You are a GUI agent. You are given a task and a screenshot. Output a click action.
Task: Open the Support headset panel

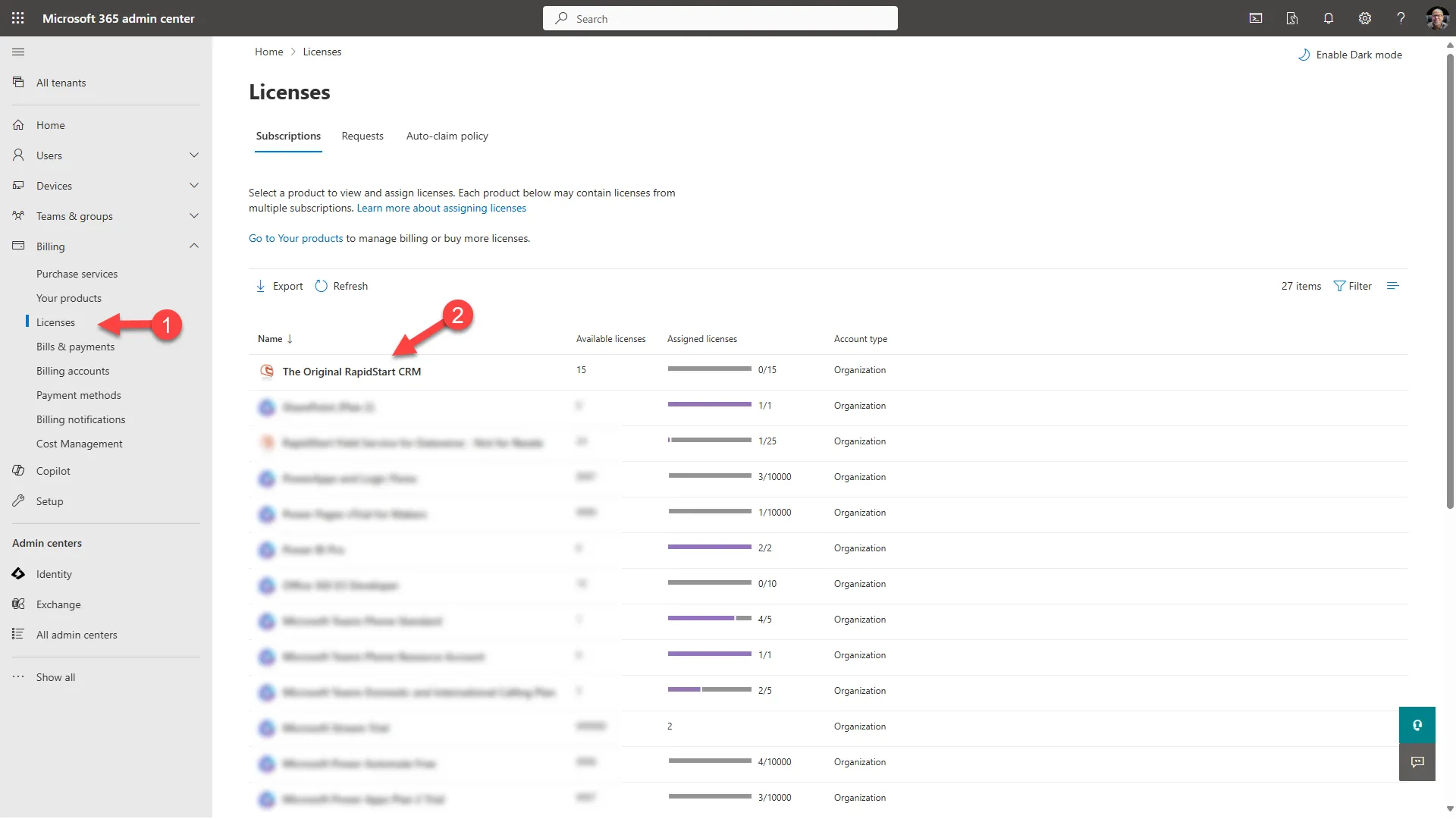click(x=1417, y=725)
